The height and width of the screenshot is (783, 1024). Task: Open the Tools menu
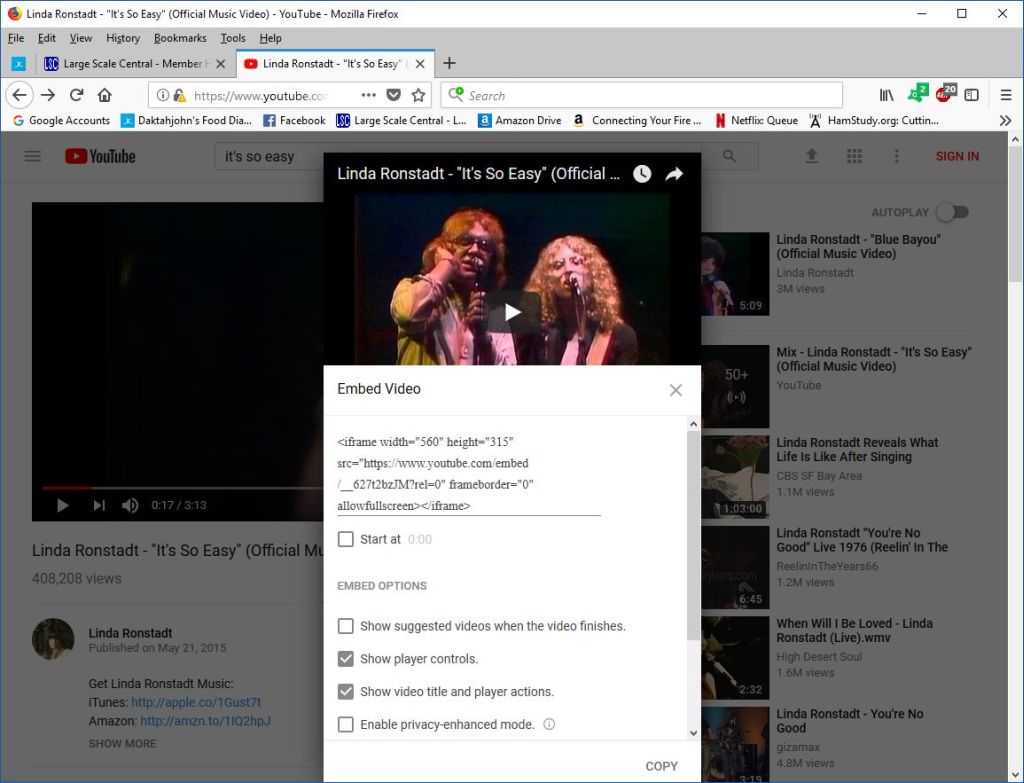[x=232, y=38]
